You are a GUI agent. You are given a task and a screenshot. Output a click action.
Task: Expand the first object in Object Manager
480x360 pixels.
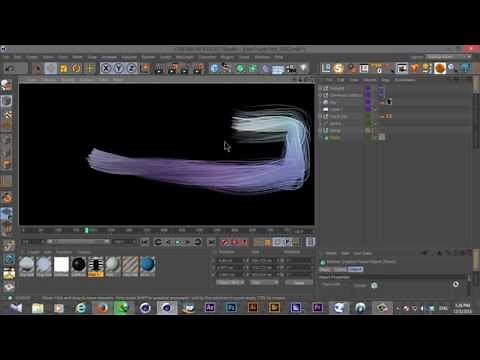point(320,88)
